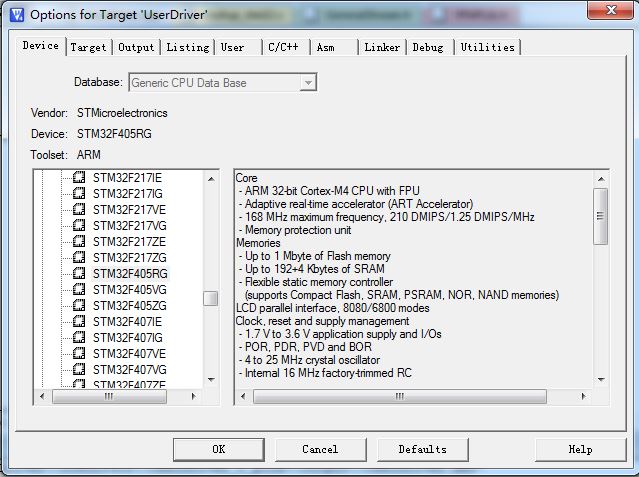Click description pane horizontal scrollbar thumb

coord(400,396)
